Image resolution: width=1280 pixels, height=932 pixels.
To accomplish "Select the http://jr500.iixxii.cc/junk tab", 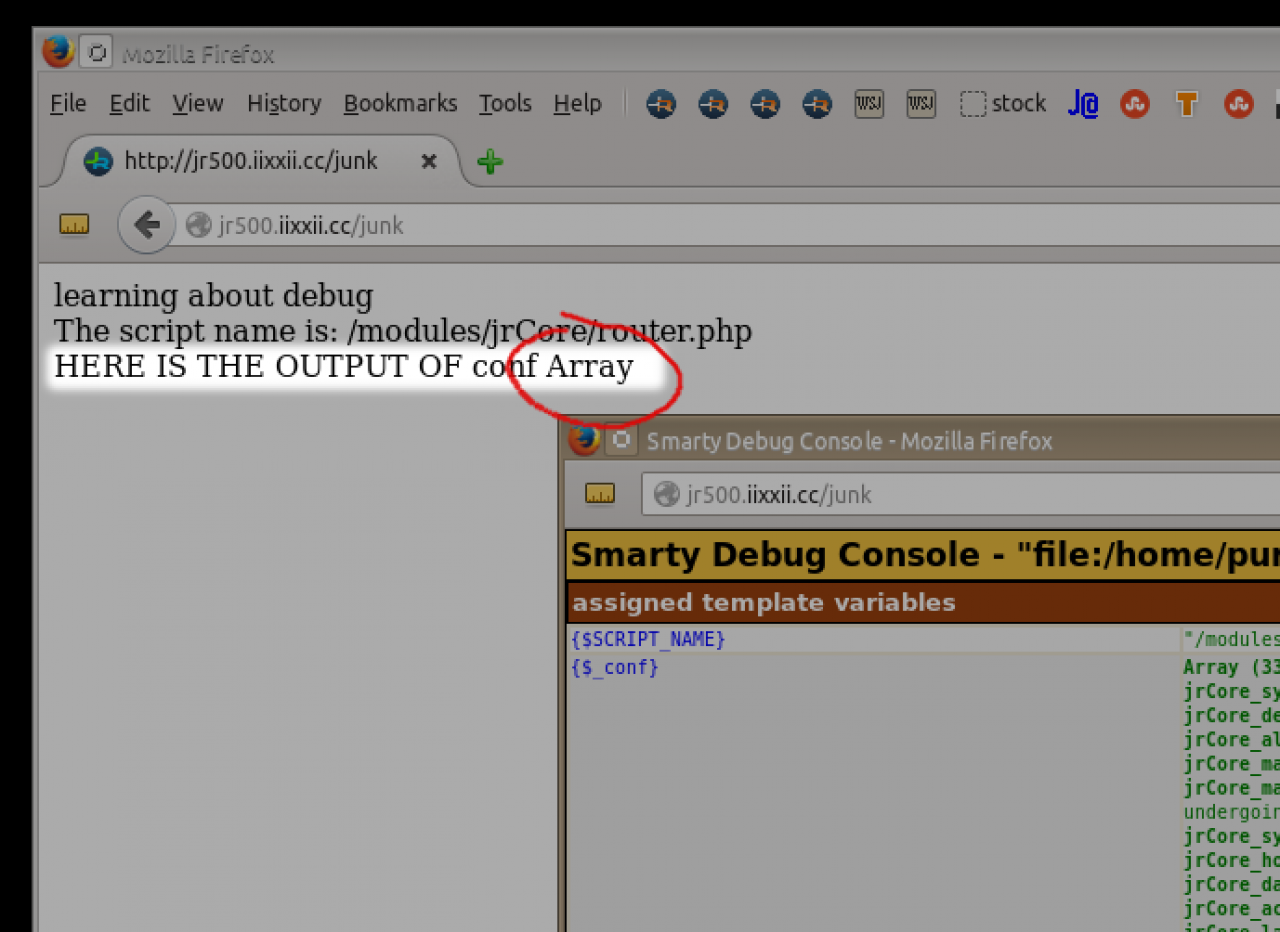I will (x=250, y=161).
